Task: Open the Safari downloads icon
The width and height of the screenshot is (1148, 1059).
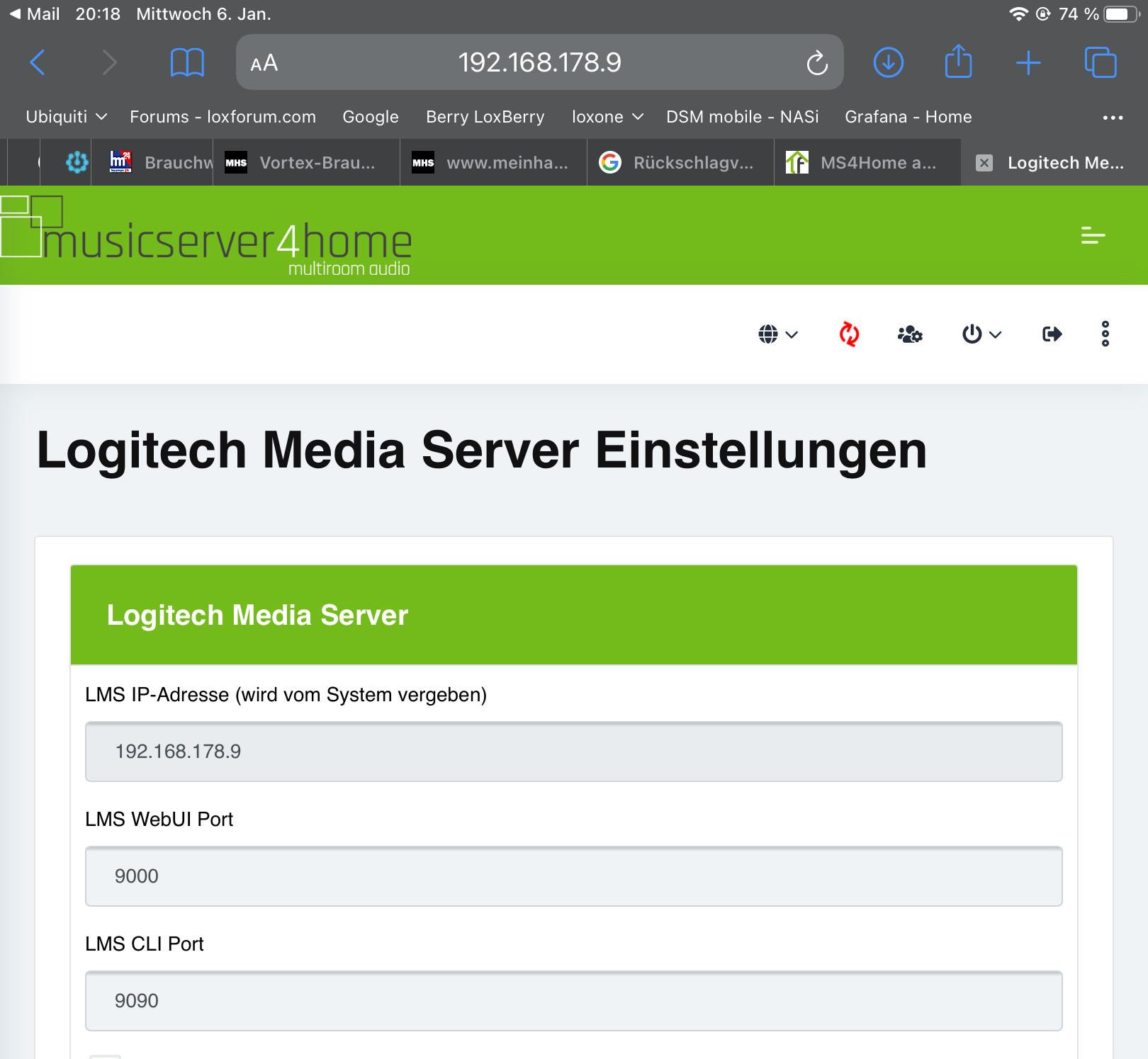Action: tap(889, 62)
